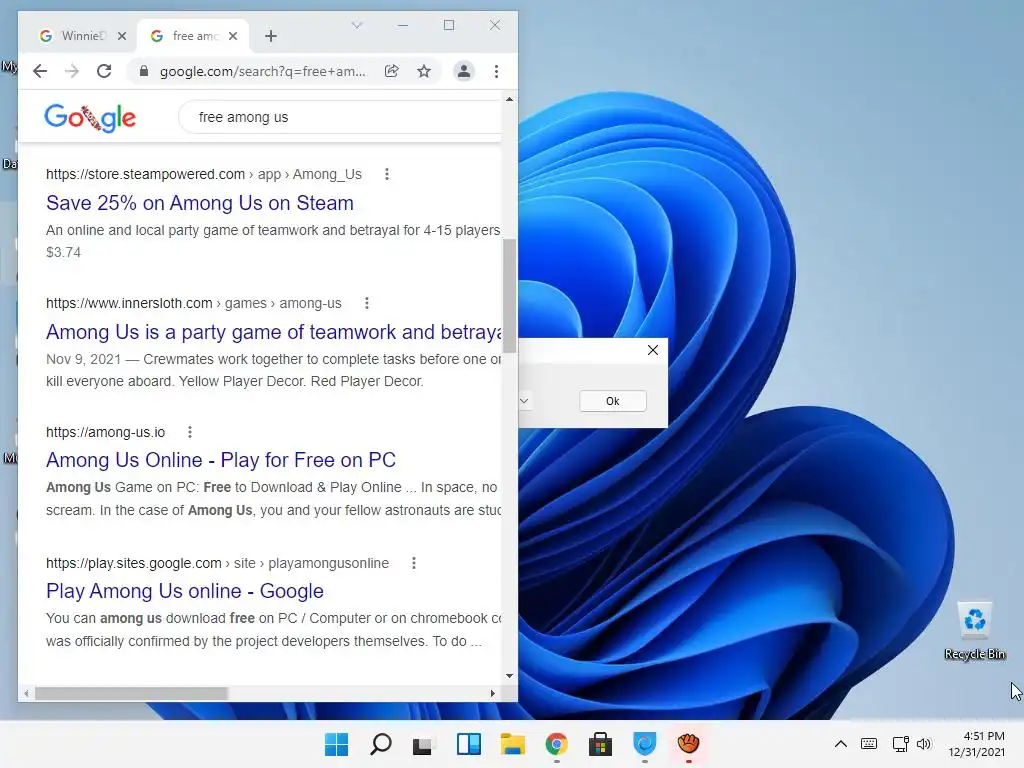Viewport: 1024px width, 768px height.
Task: Click the vertical scrollbar down arrow
Action: (x=509, y=676)
